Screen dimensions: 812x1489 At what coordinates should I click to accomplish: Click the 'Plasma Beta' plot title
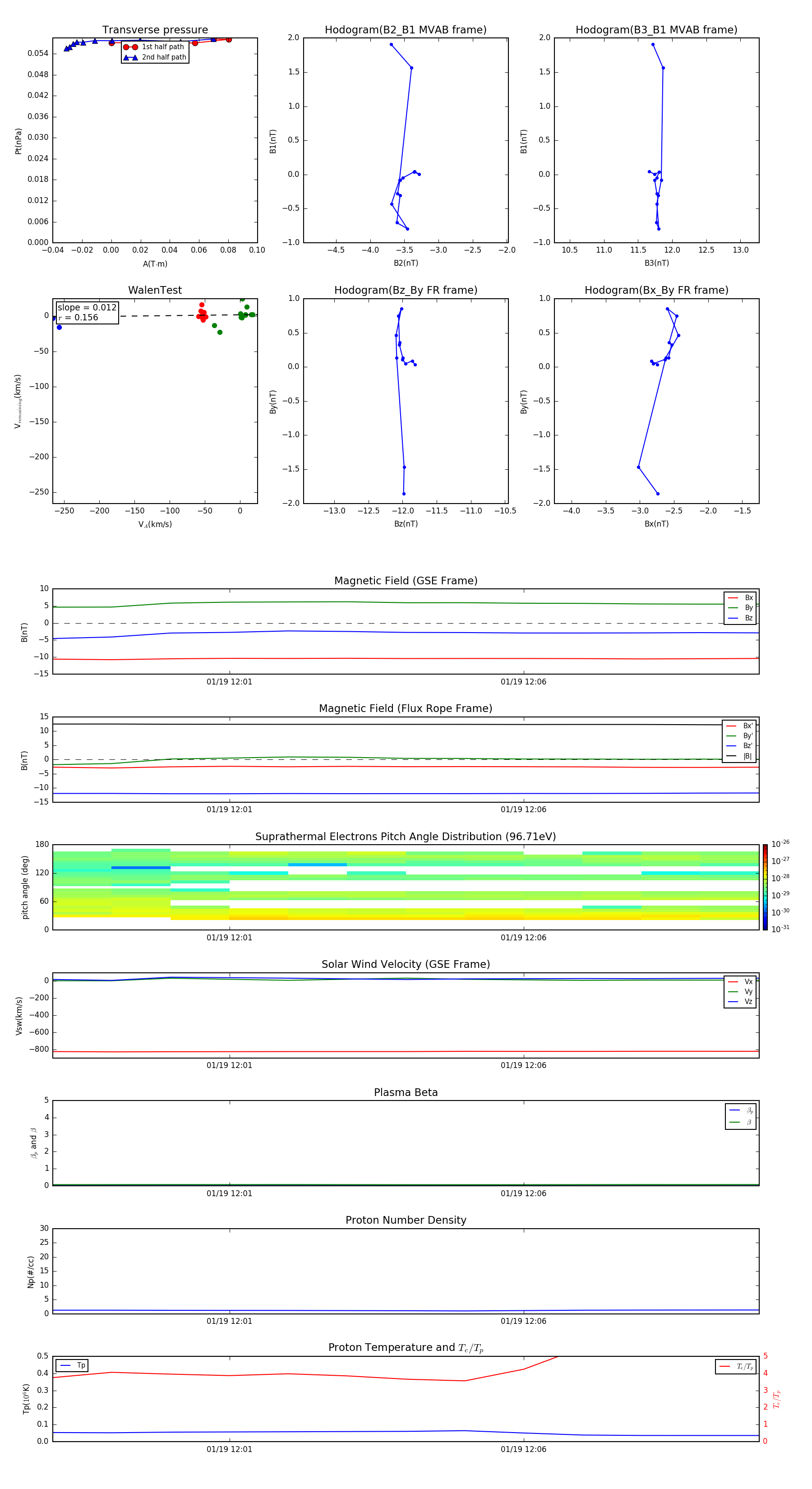(406, 1092)
